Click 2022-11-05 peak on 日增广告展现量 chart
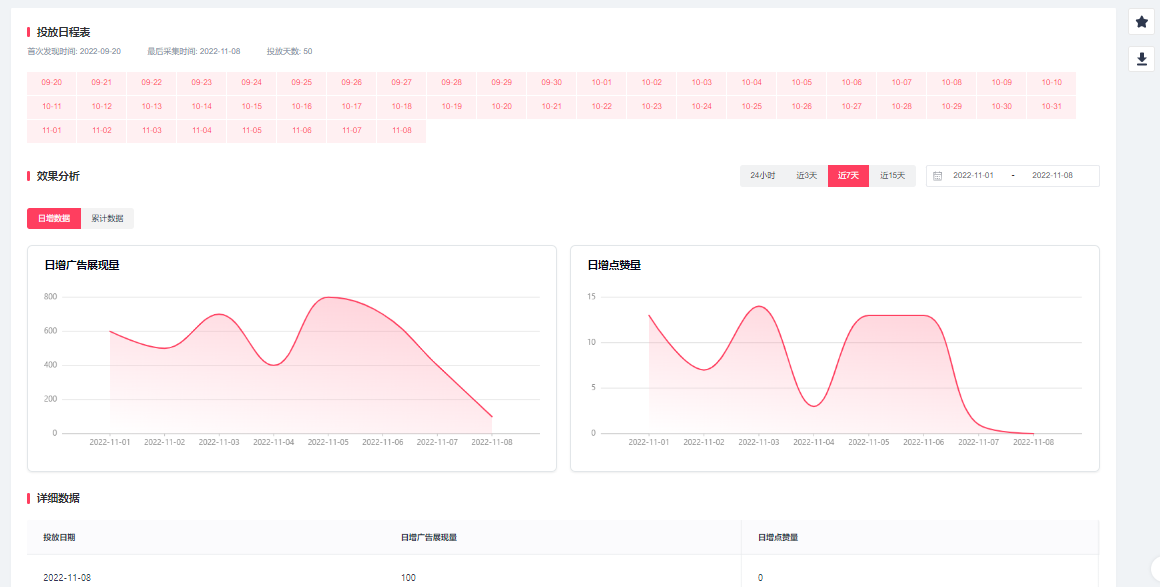Screen dimensions: 1160x587 (328, 297)
